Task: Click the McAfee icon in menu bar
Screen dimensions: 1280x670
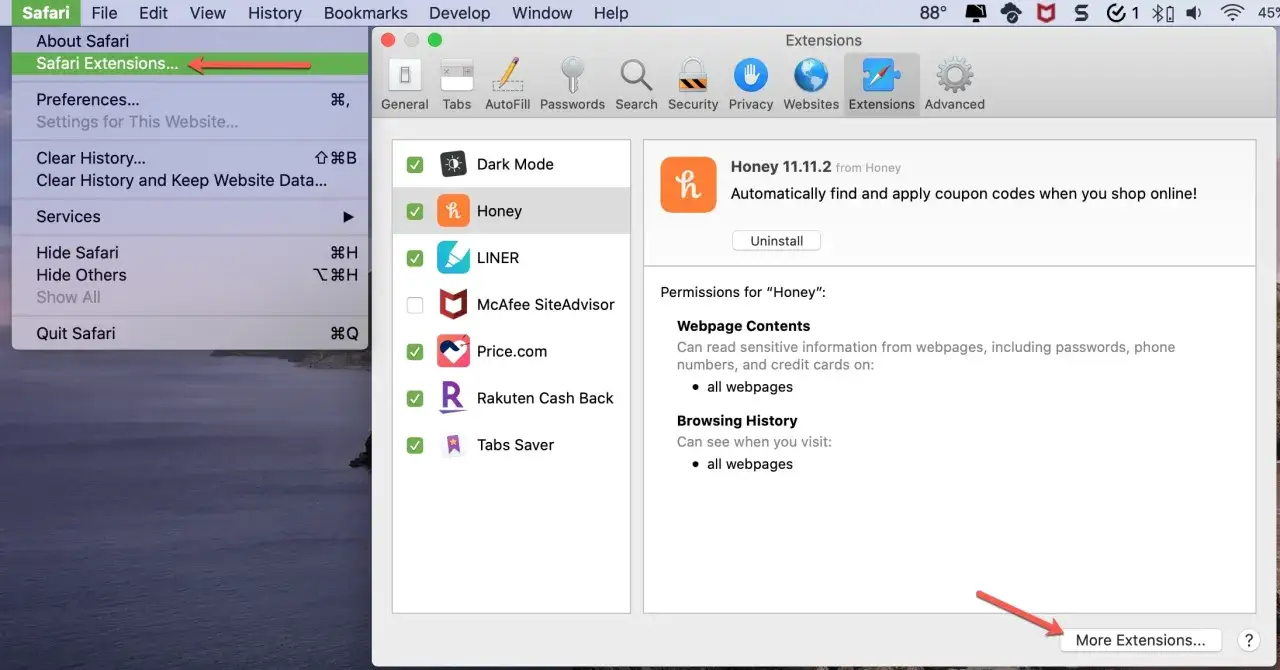Action: [1046, 13]
